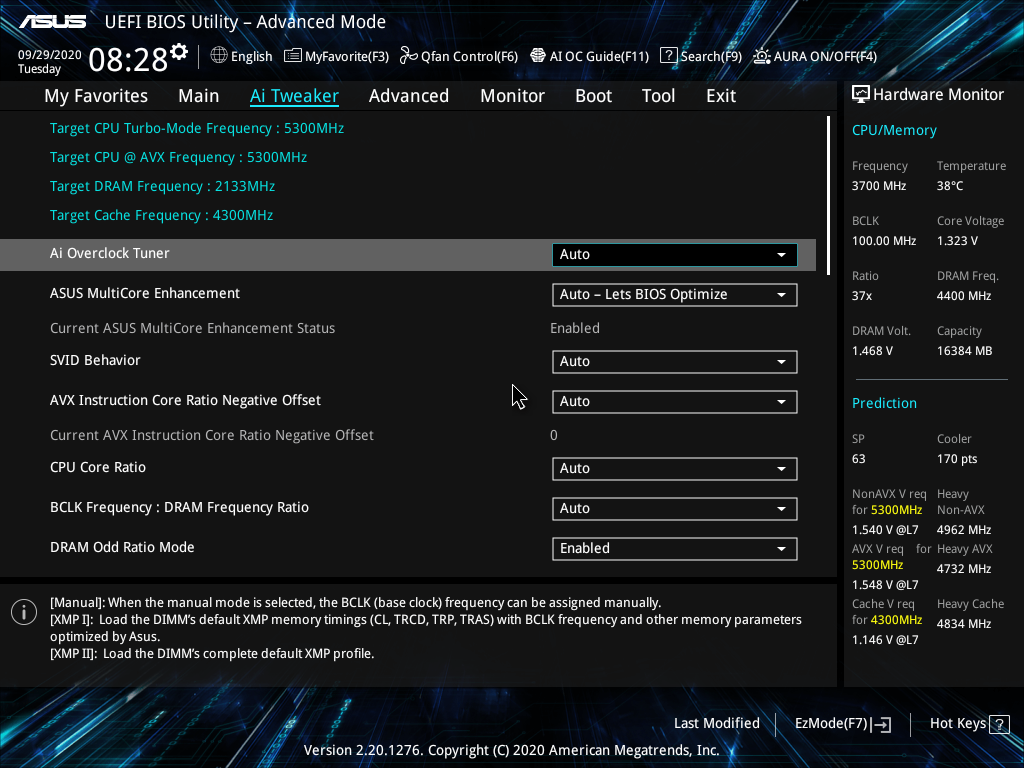Click the globe language icon
The width and height of the screenshot is (1024, 768).
tap(219, 56)
